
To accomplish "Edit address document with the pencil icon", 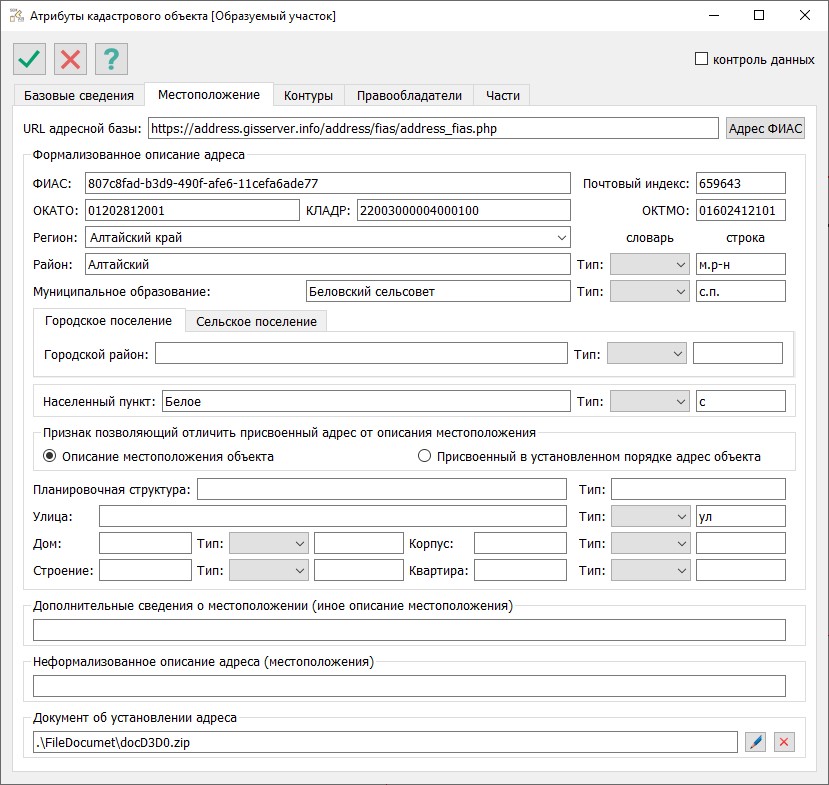I will coord(756,742).
